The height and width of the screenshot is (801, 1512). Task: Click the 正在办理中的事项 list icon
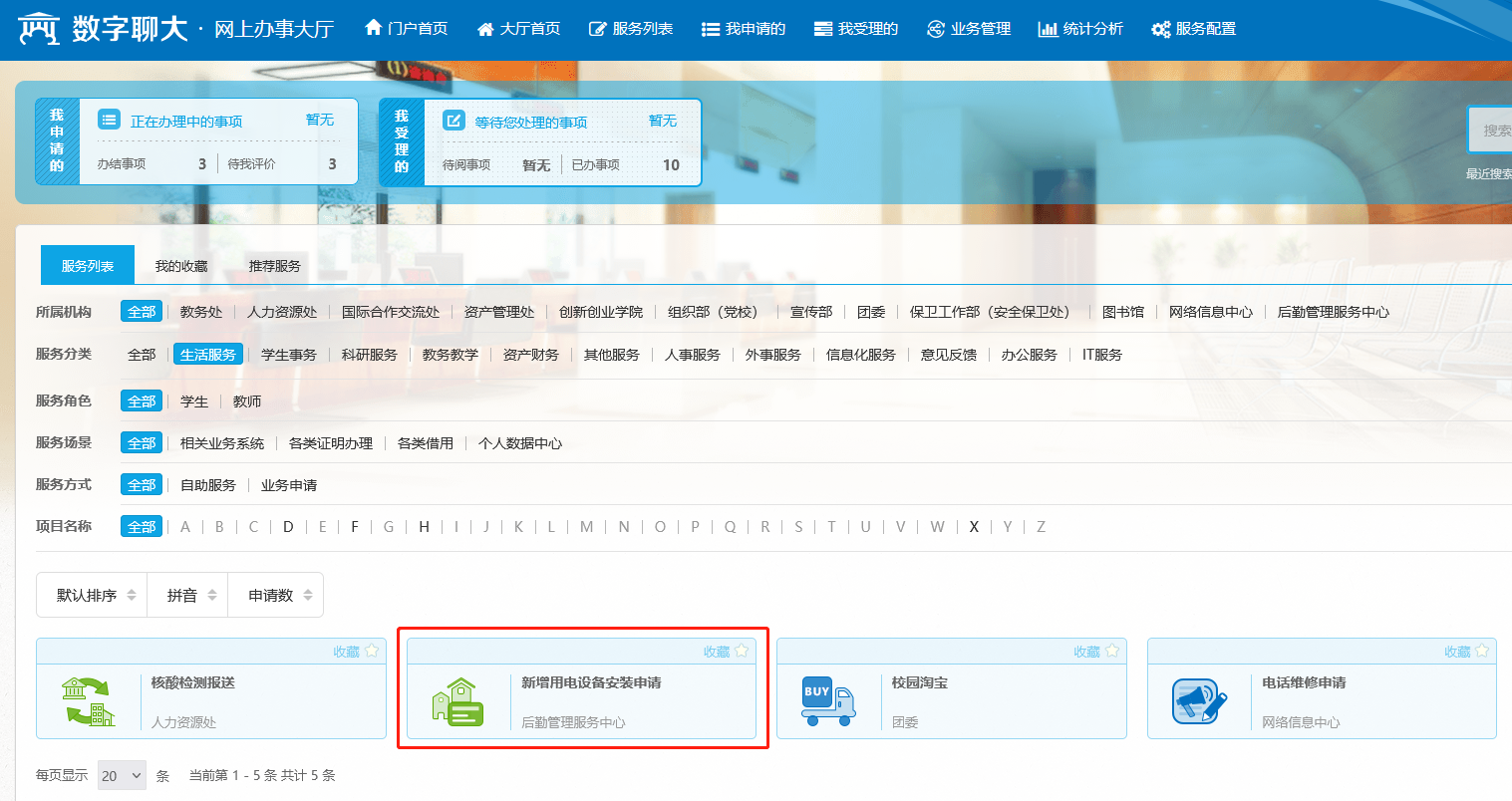110,121
